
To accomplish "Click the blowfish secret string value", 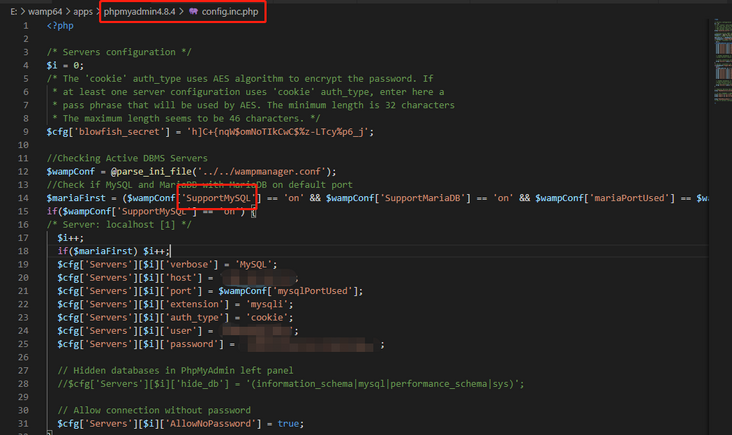I will pos(278,132).
